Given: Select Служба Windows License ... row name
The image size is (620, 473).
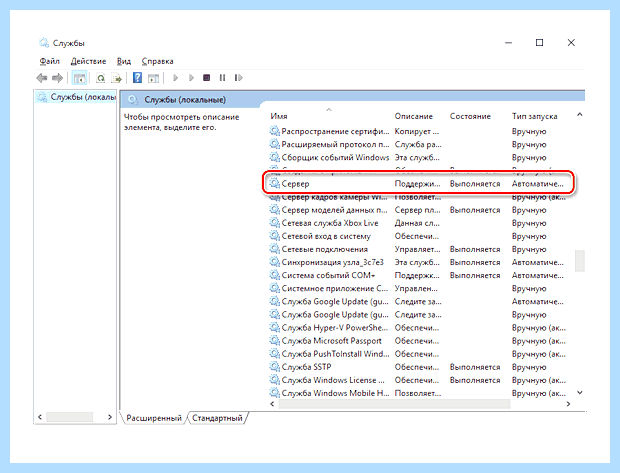Looking at the screenshot, I should click(333, 380).
